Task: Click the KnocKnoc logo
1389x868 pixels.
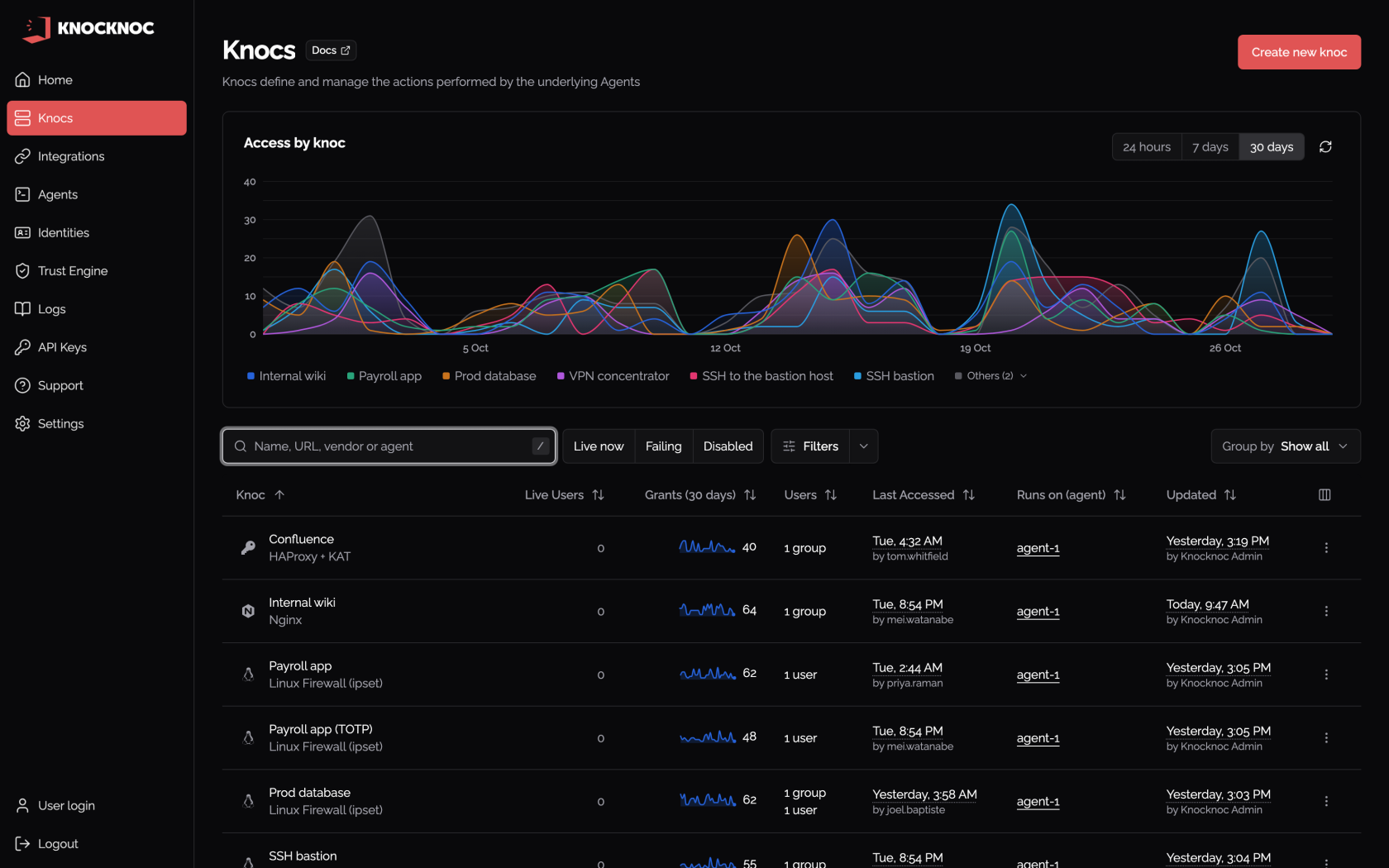Action: 88,28
